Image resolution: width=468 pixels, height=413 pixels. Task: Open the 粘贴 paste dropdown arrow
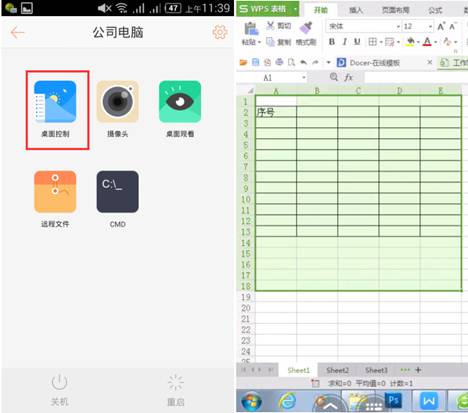point(259,42)
